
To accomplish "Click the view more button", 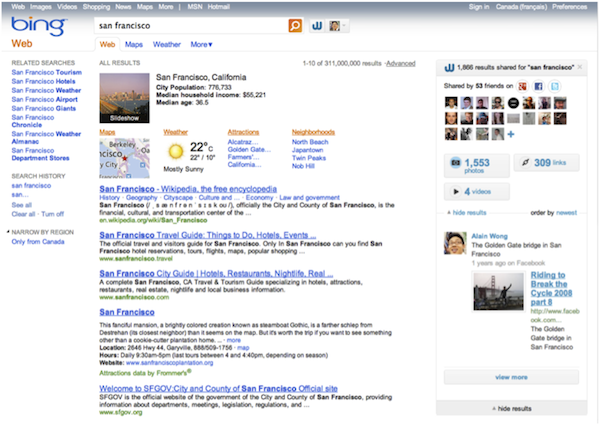I will 511,376.
